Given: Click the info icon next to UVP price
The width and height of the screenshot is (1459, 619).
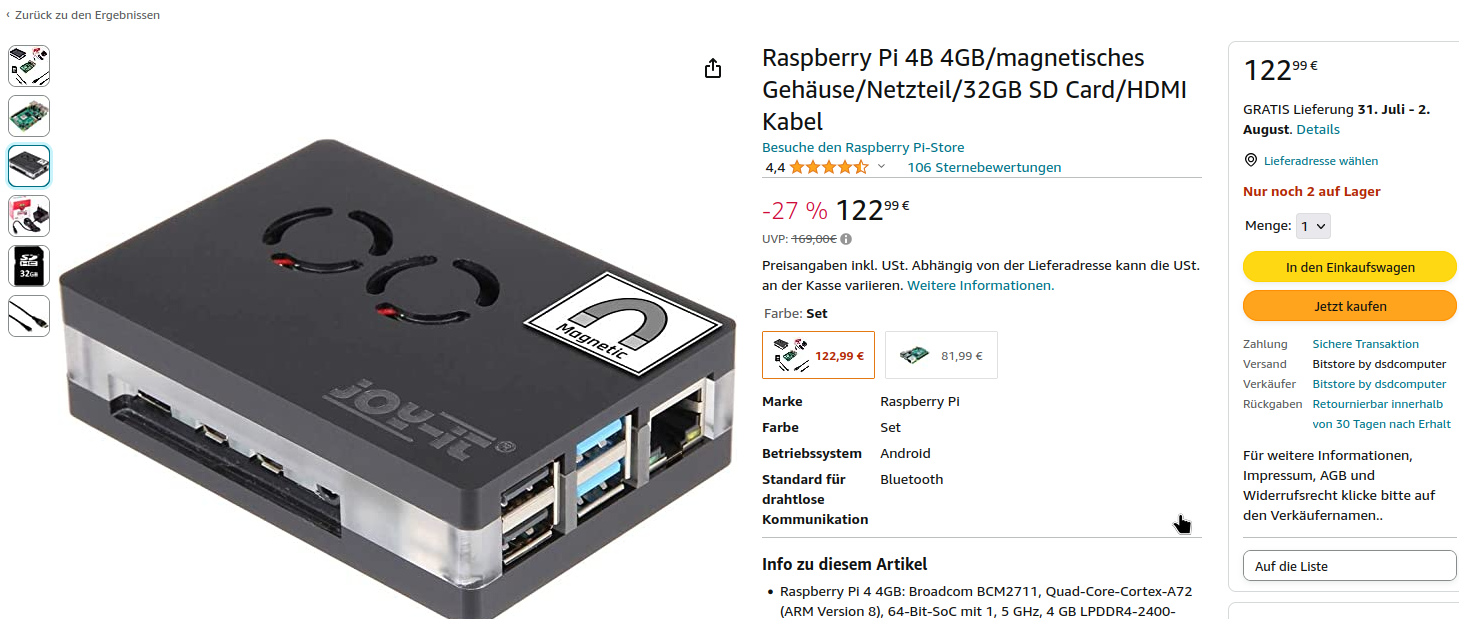Looking at the screenshot, I should [846, 239].
